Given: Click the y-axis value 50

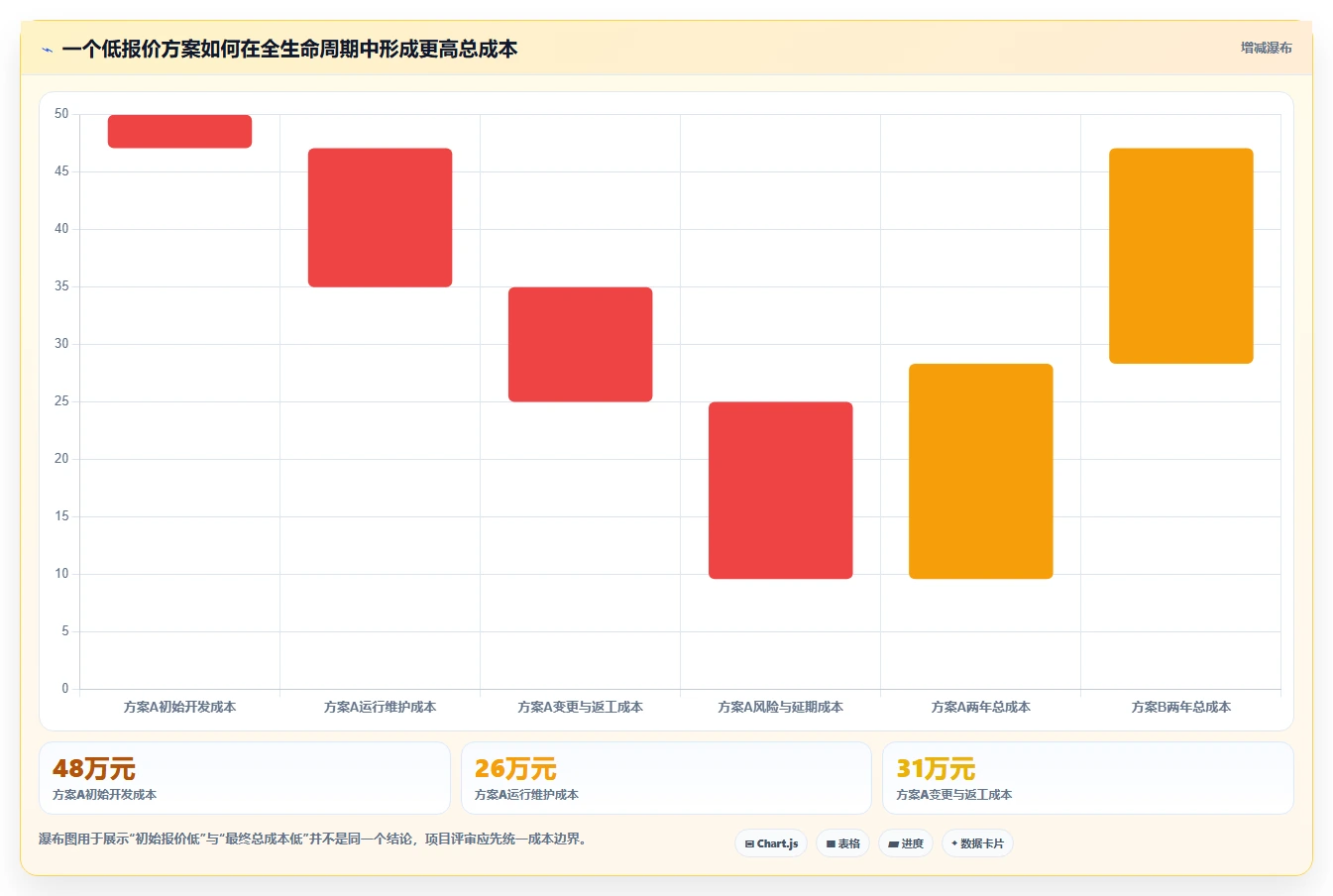Looking at the screenshot, I should coord(61,114).
